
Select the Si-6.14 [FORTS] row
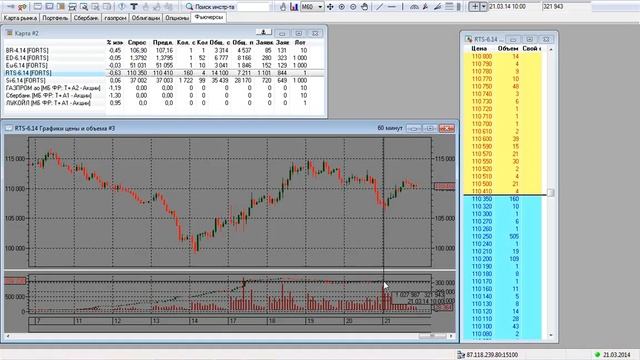click(163, 80)
